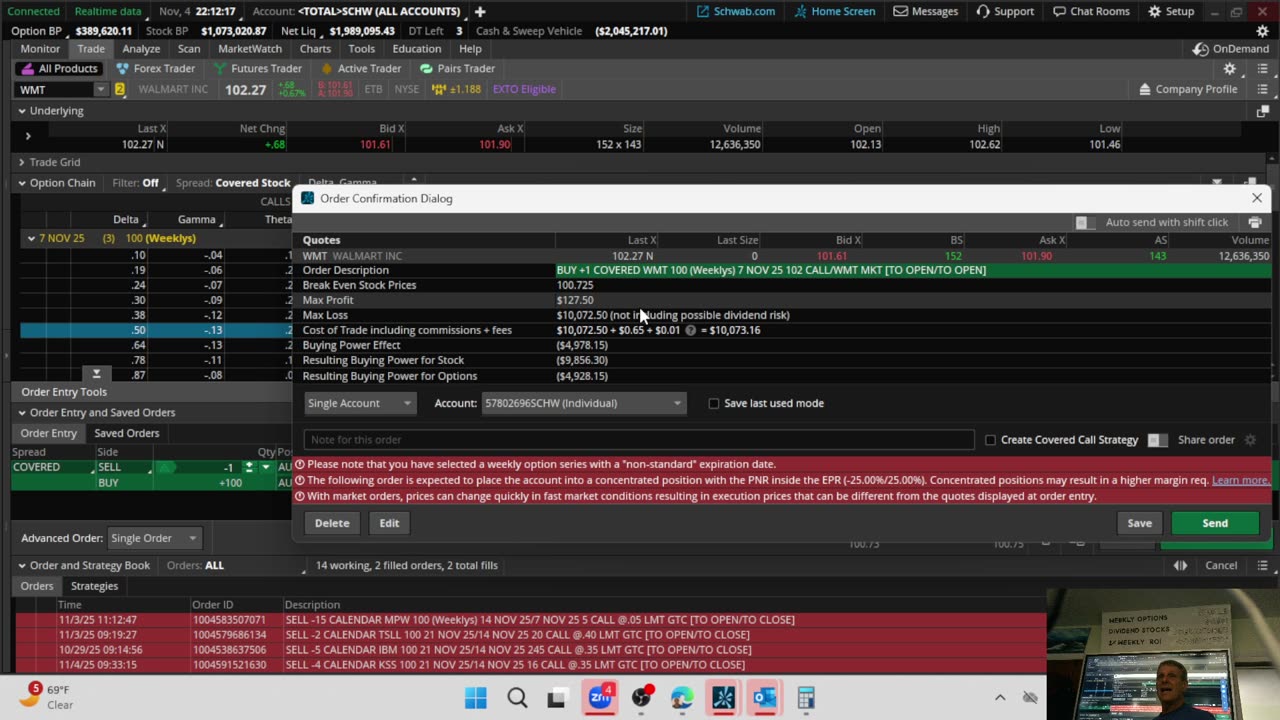Switch to the Monitor tab
The image size is (1280, 720).
point(40,49)
